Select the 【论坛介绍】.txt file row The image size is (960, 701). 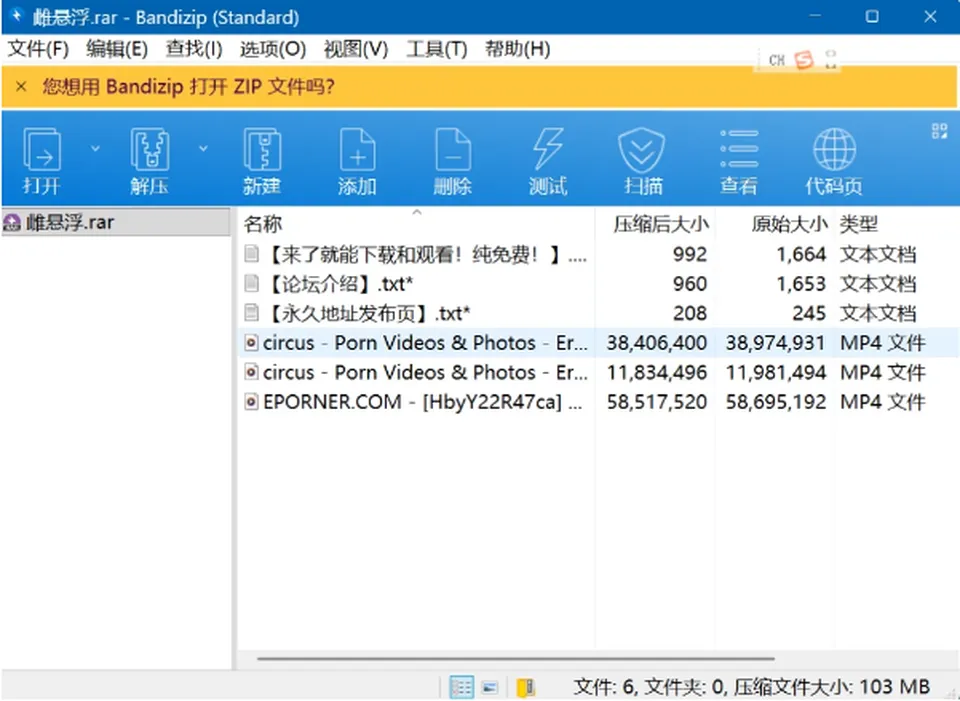[x=598, y=283]
